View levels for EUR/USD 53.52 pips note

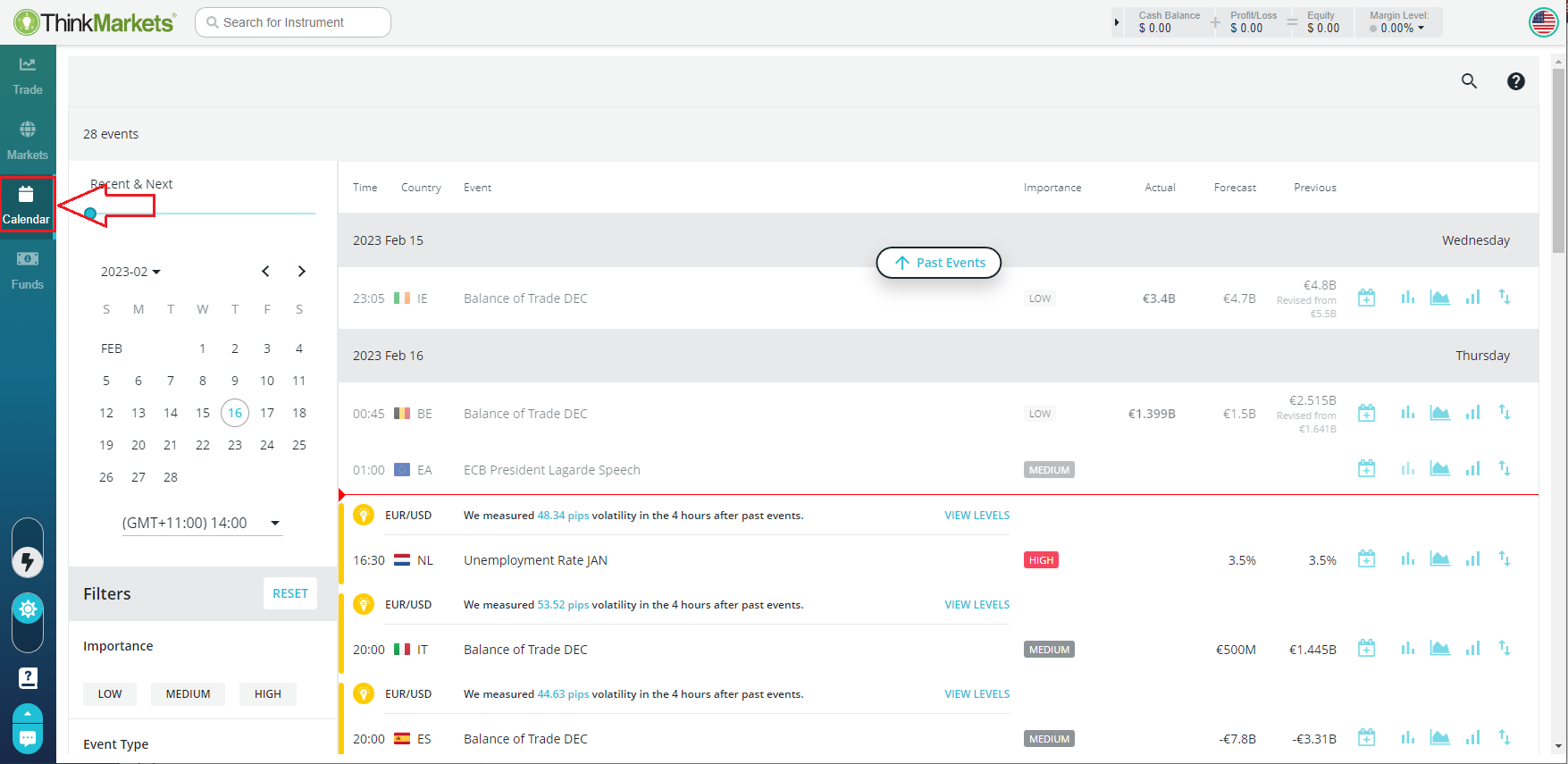(977, 605)
